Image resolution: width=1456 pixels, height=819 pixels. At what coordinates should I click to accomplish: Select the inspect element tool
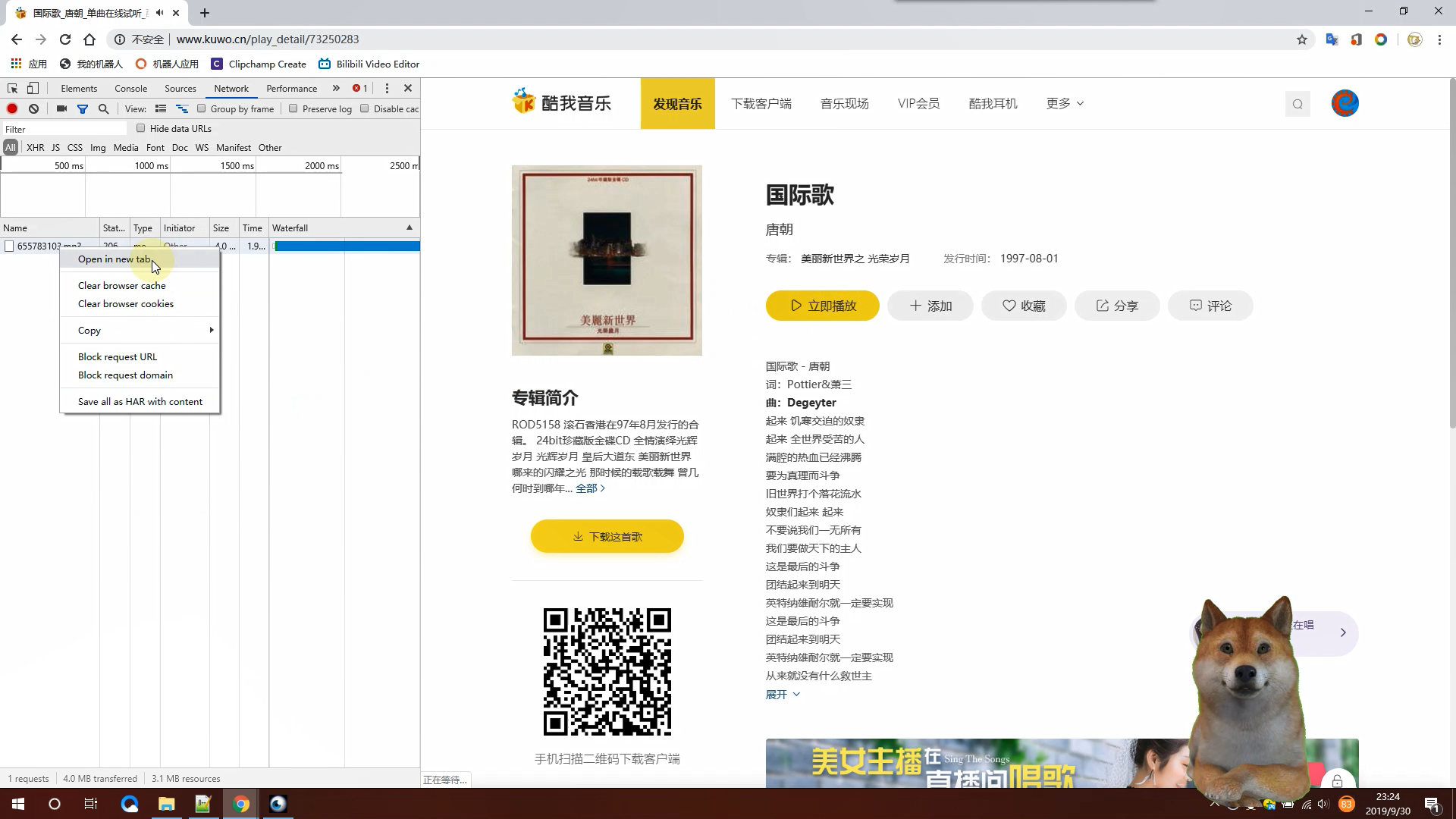(12, 88)
